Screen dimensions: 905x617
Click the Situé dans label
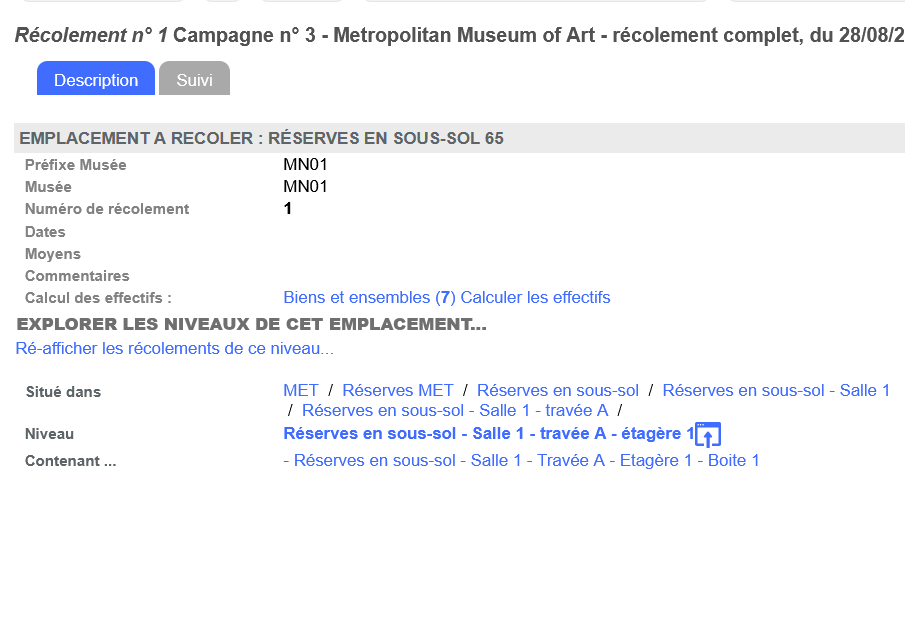pyautogui.click(x=63, y=392)
